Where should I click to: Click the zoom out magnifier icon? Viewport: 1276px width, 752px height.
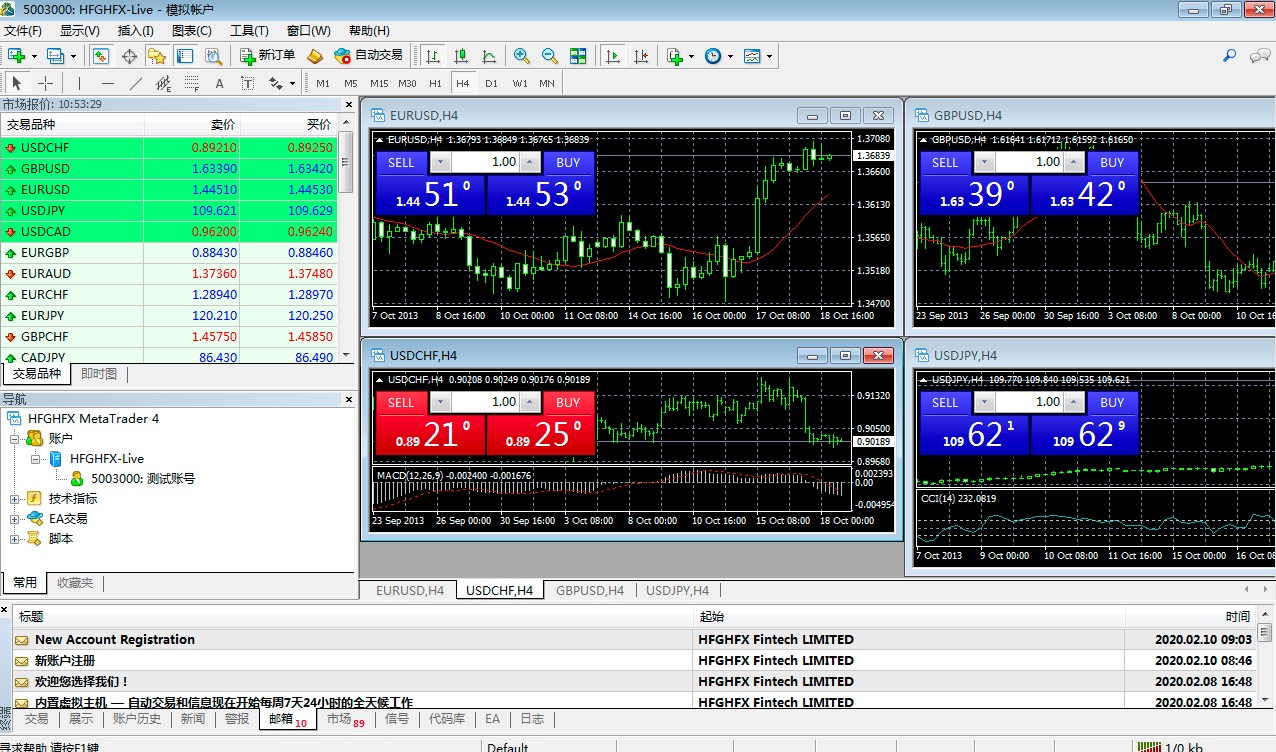pos(549,56)
